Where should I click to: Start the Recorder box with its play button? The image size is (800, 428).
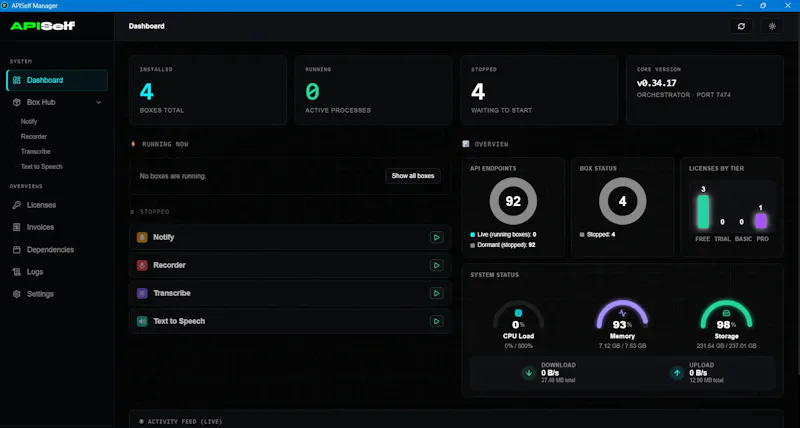436,265
